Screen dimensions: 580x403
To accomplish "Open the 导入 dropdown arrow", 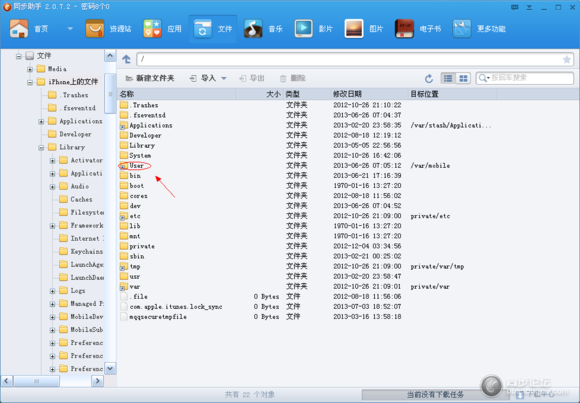I will (224, 78).
